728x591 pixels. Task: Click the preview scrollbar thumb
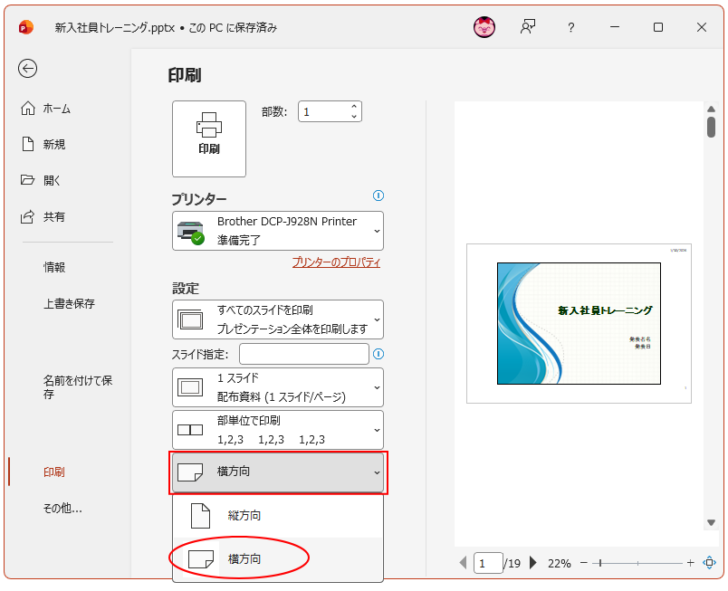(x=711, y=127)
